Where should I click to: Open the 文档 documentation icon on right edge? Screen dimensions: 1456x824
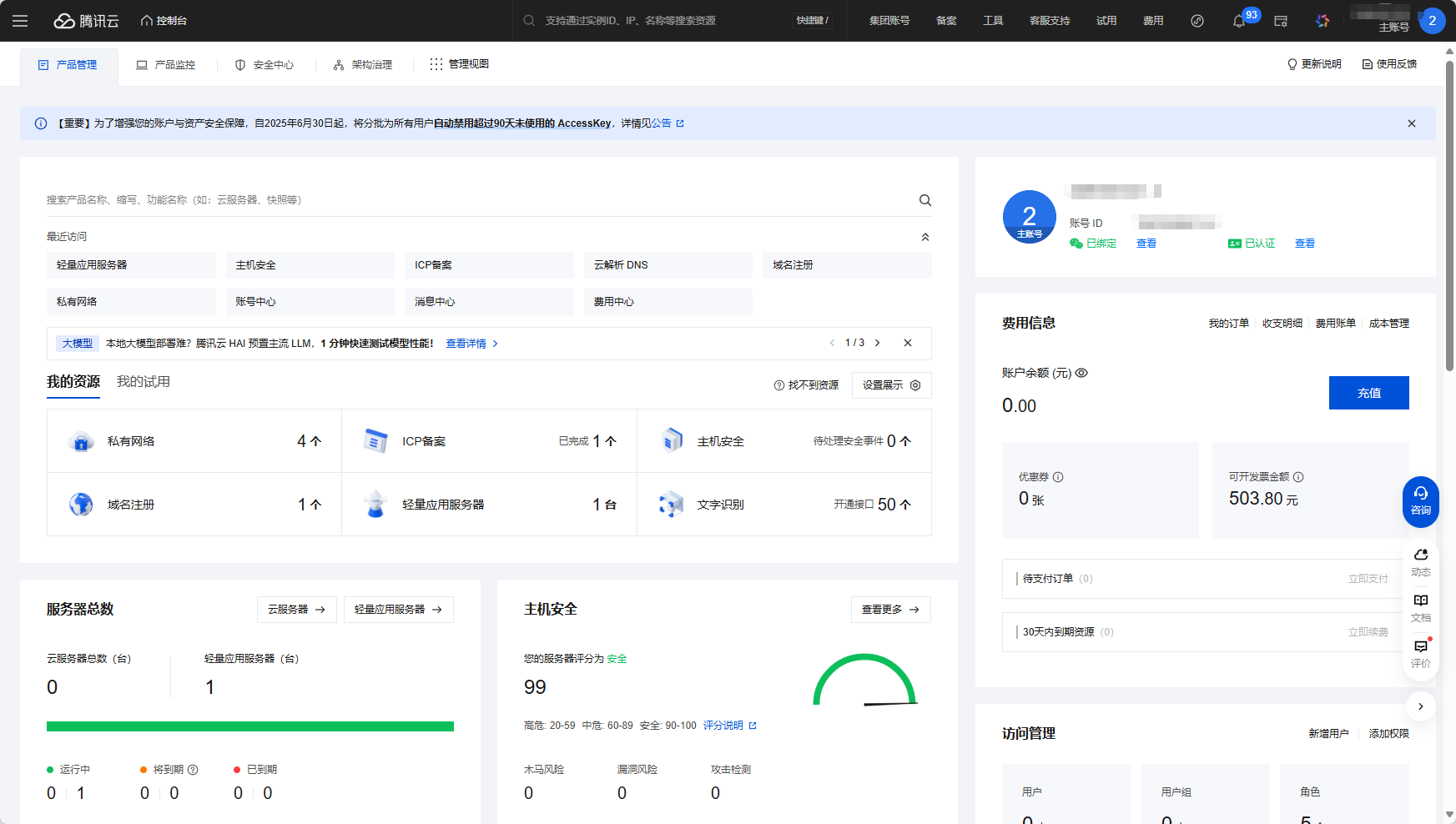coord(1420,608)
